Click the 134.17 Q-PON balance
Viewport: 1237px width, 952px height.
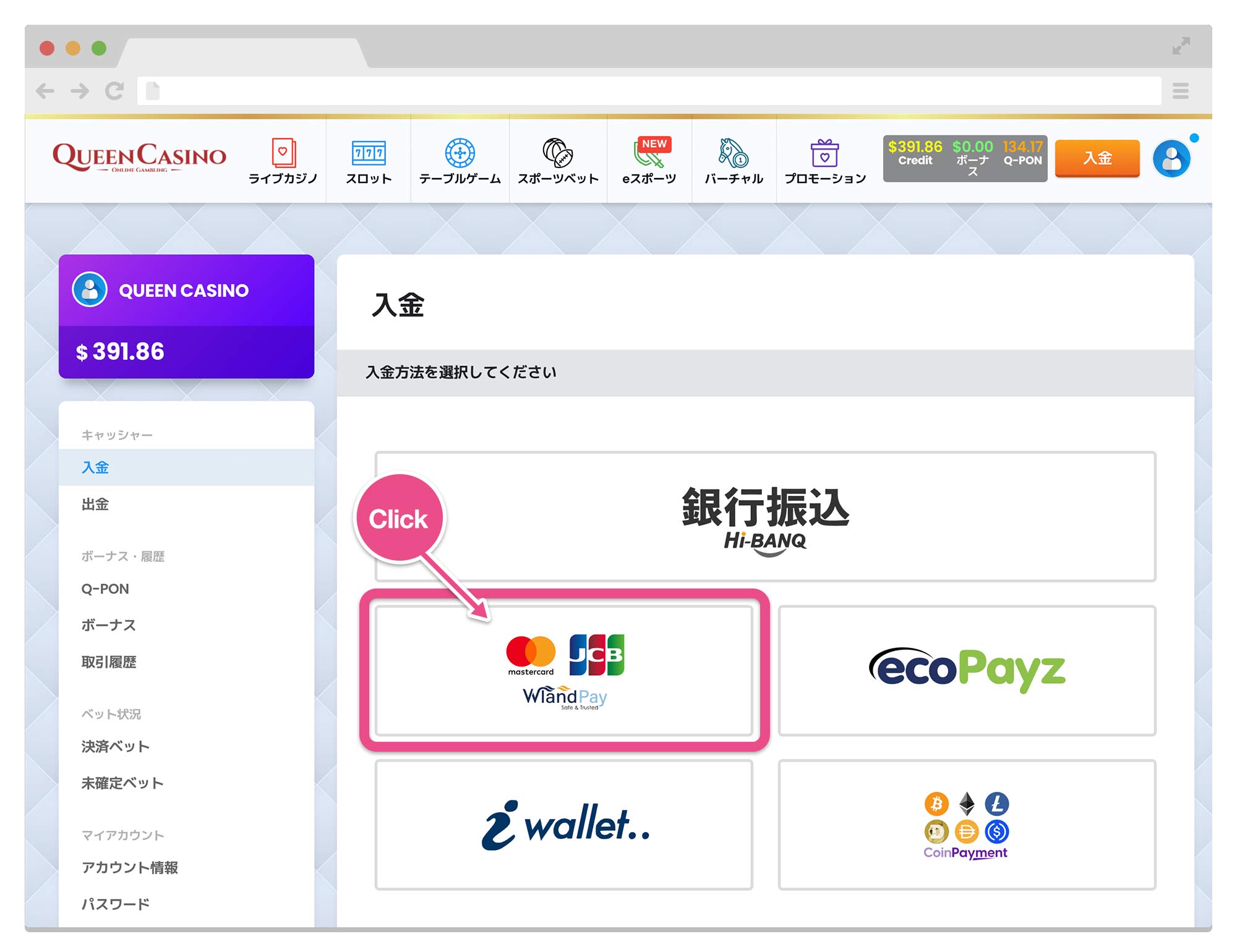tap(1023, 153)
